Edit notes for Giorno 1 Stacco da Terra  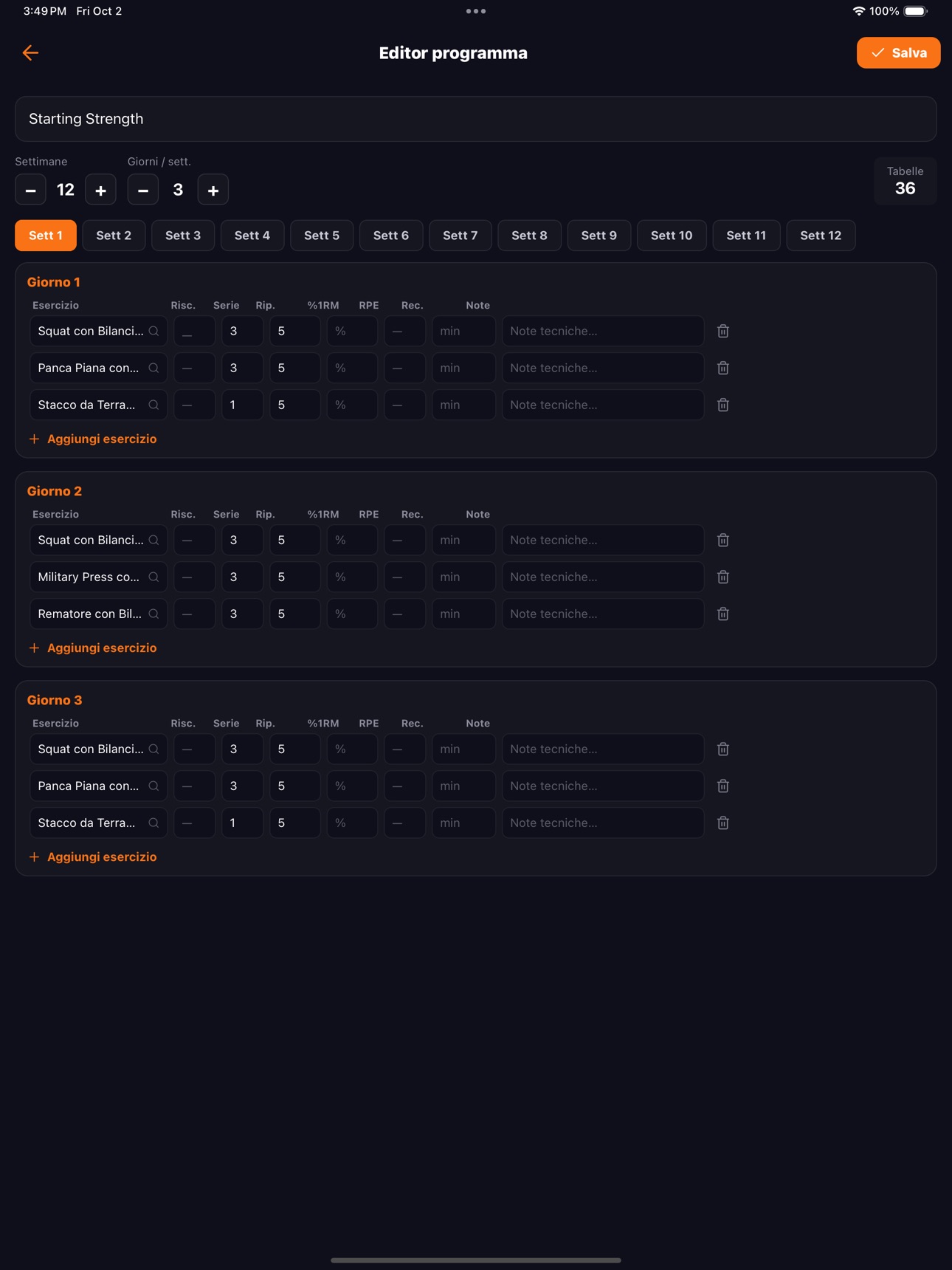pos(603,405)
